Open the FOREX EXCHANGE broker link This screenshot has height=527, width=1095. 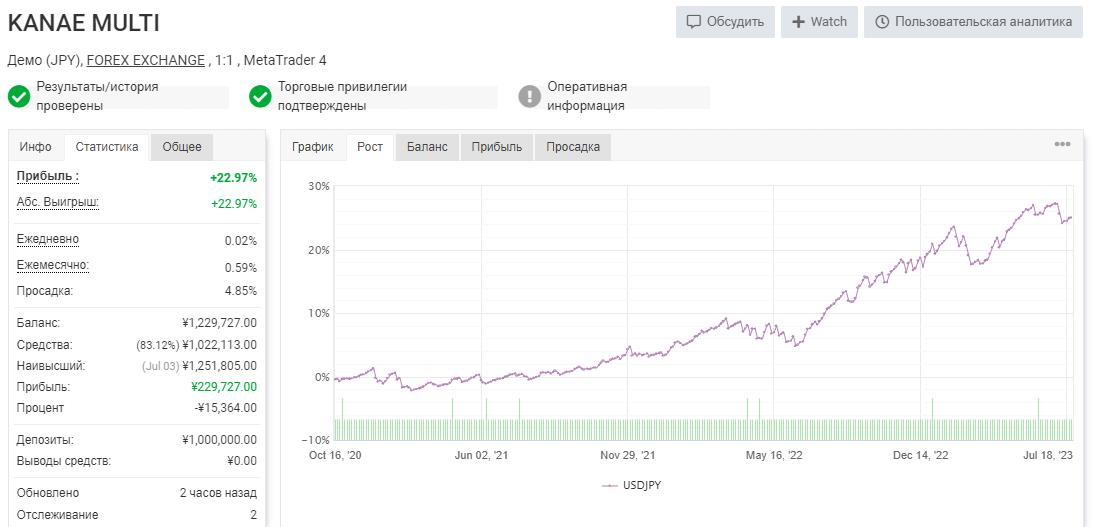pos(145,60)
